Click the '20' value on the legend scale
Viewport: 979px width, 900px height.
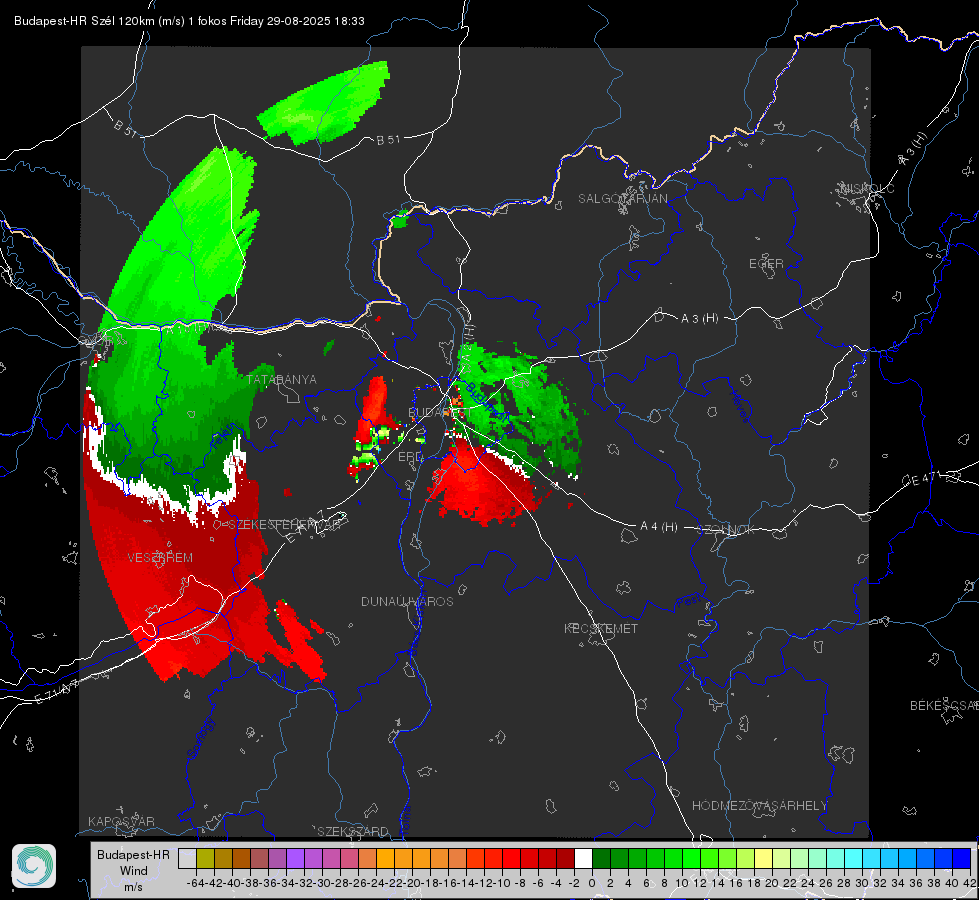coord(772,883)
